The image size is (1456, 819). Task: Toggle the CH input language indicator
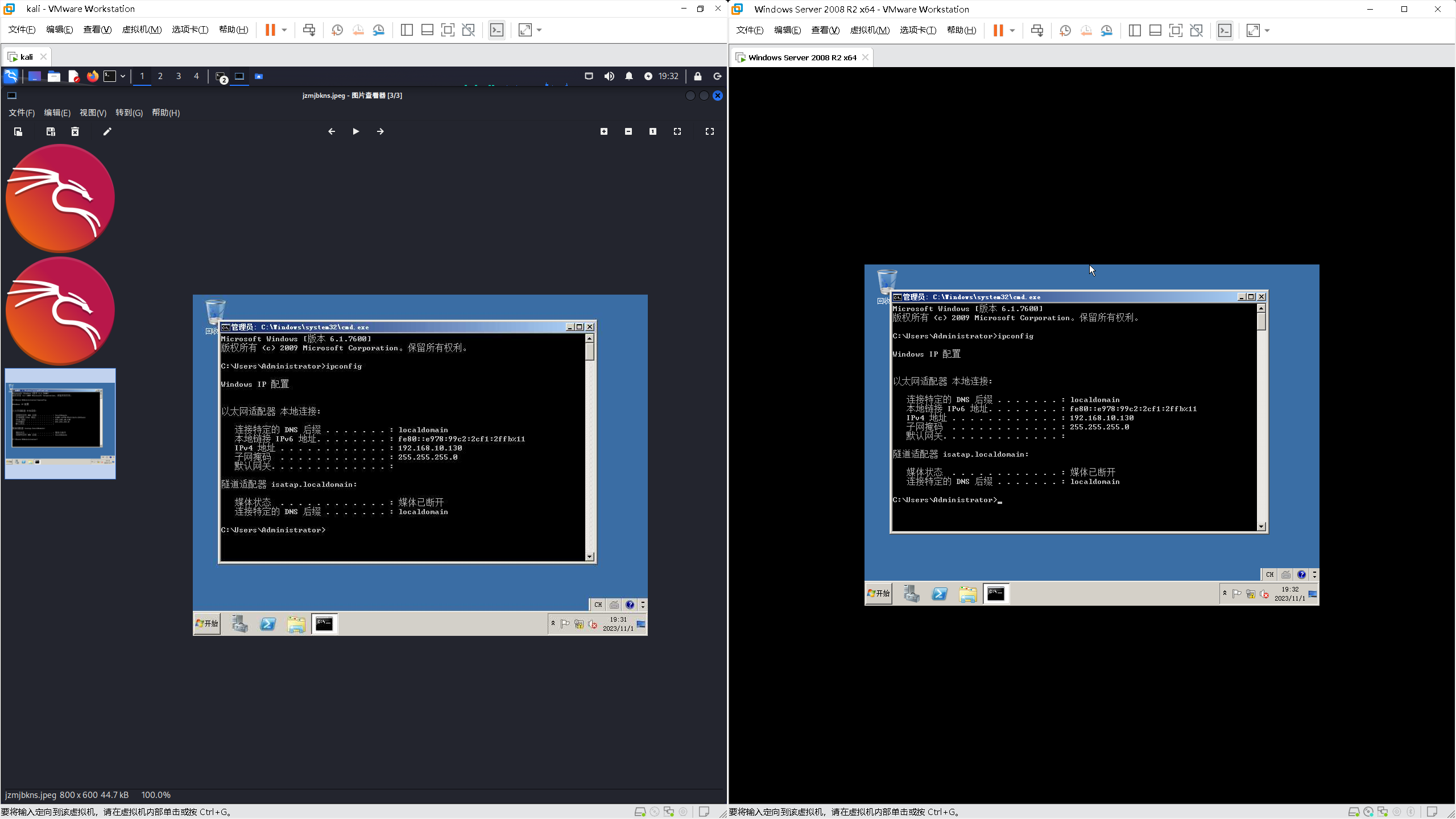pyautogui.click(x=1270, y=574)
